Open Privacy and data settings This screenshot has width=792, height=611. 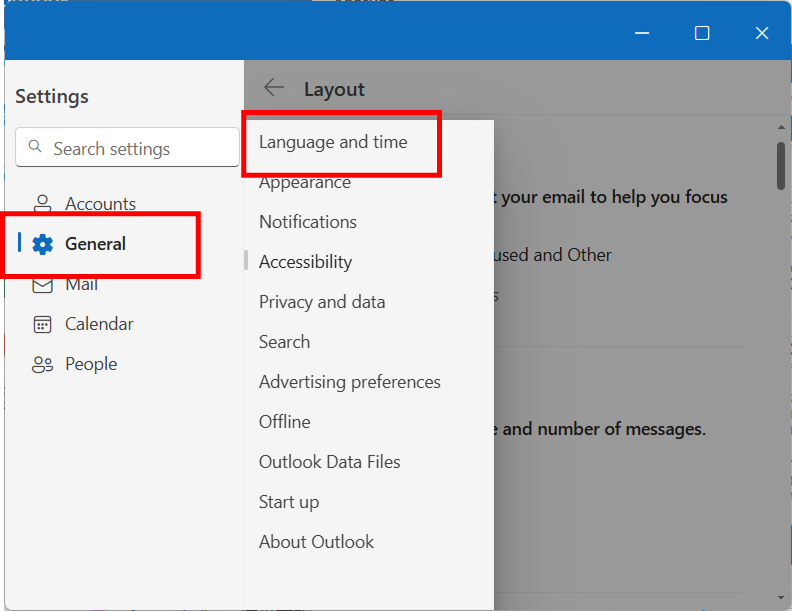pyautogui.click(x=322, y=302)
